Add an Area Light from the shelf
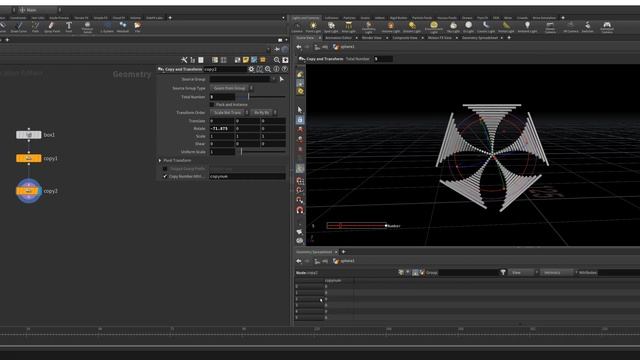 [349, 27]
